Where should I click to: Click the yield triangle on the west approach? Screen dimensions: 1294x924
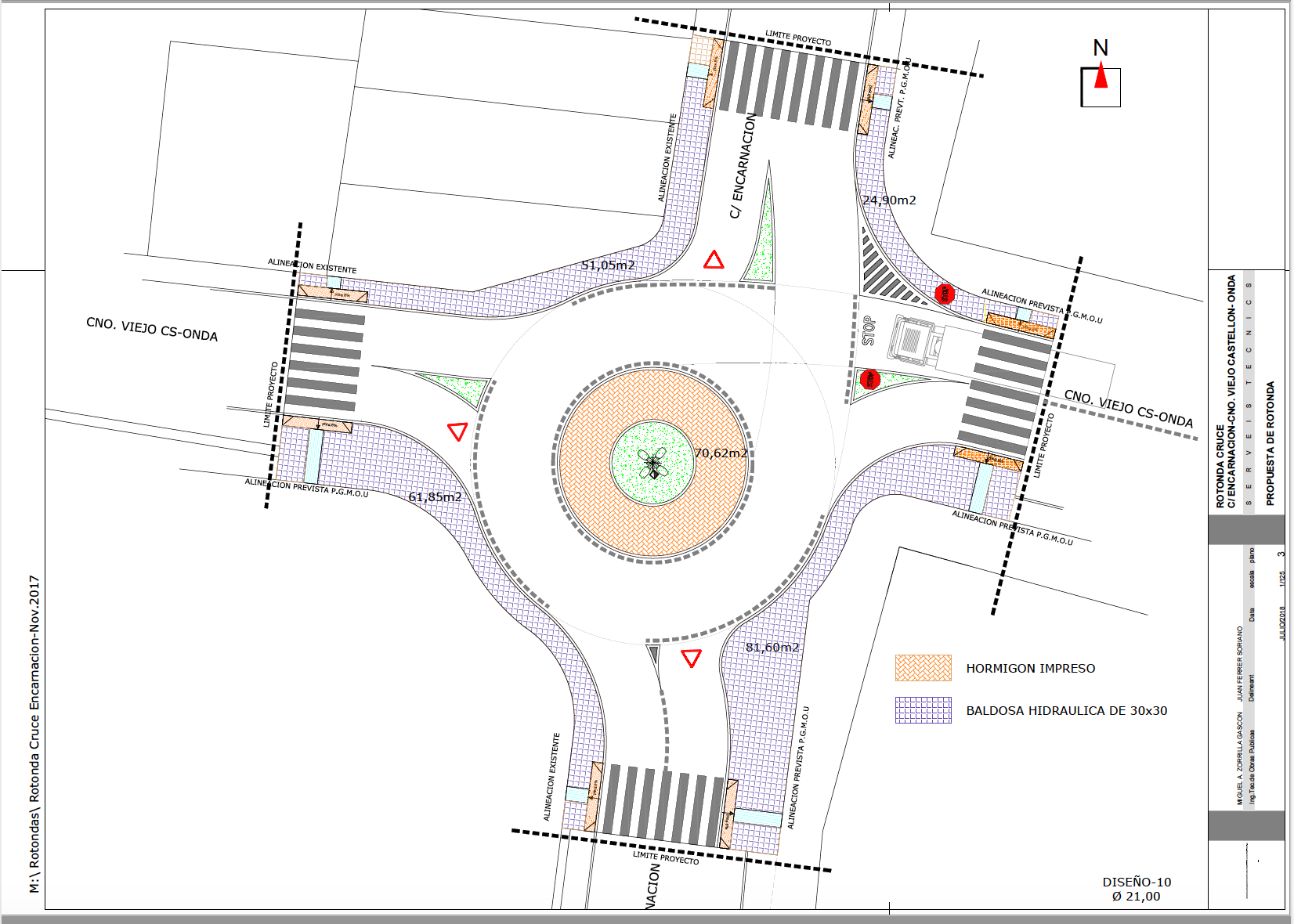pyautogui.click(x=457, y=431)
